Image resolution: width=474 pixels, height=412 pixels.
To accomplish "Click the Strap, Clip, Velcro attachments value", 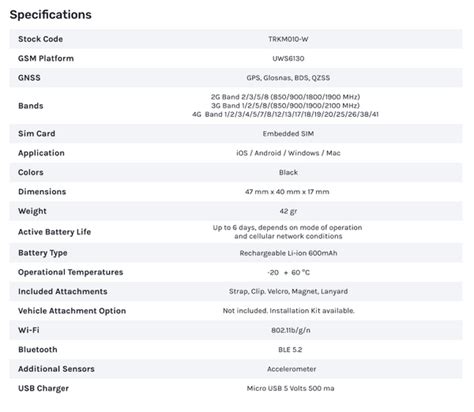I will tap(288, 291).
